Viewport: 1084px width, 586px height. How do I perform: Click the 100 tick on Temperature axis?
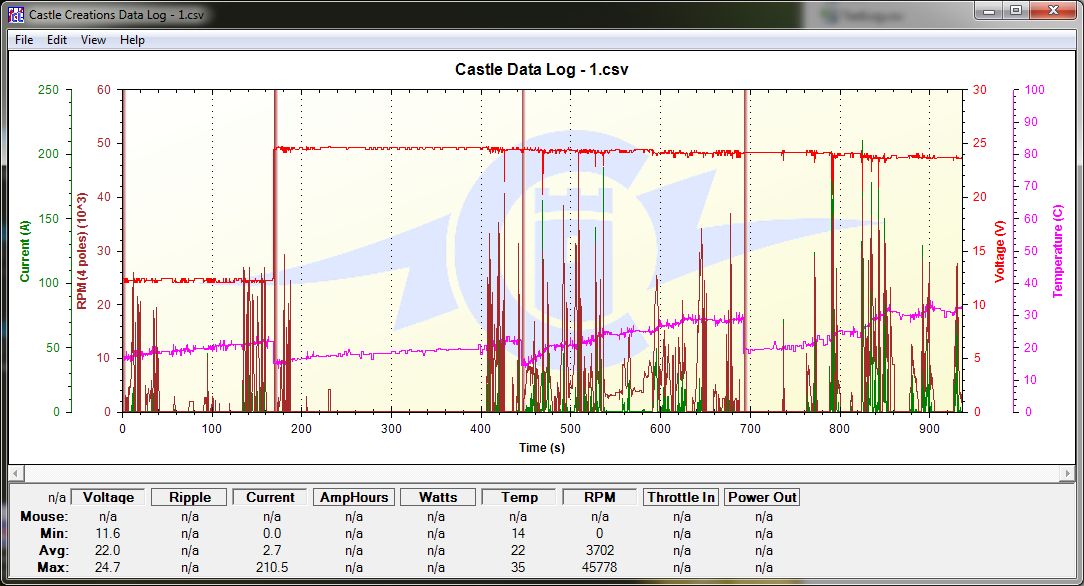[x=1034, y=90]
